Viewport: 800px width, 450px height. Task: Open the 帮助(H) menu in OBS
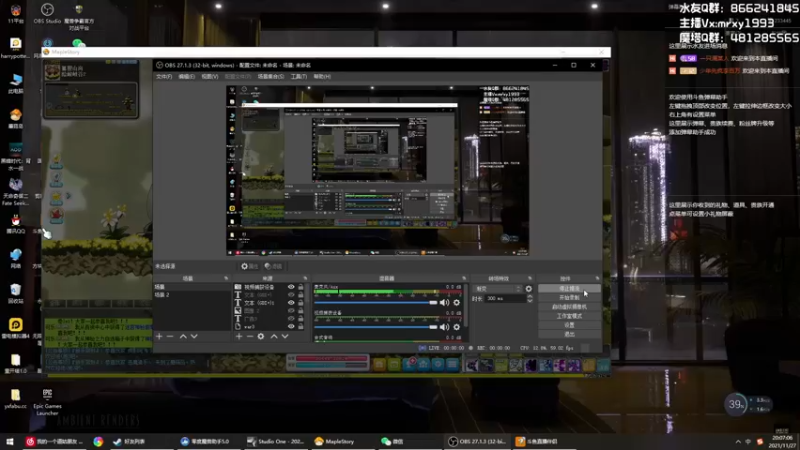click(x=322, y=77)
